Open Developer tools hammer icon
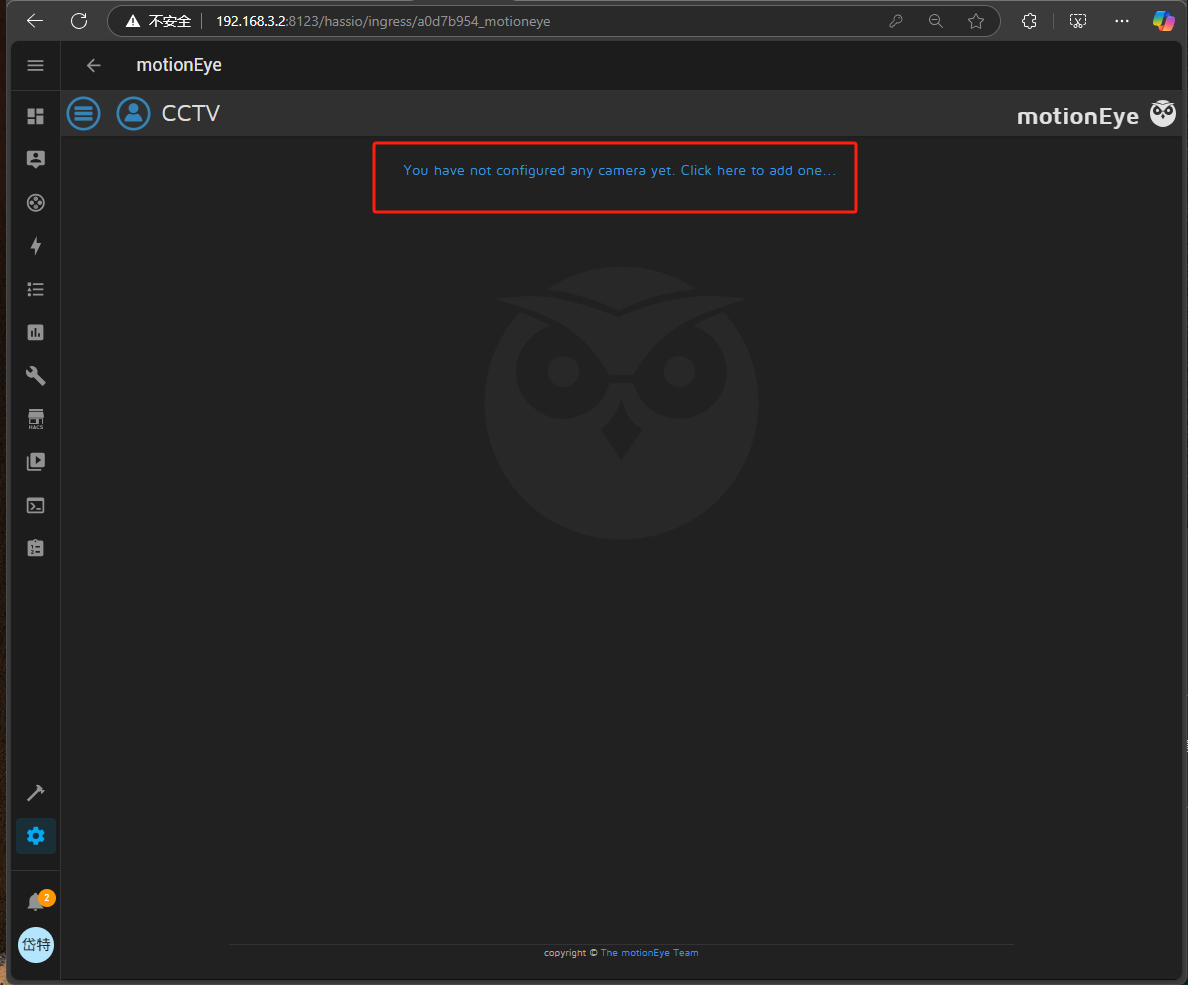Screen dimensions: 1188x985 pyautogui.click(x=36, y=793)
